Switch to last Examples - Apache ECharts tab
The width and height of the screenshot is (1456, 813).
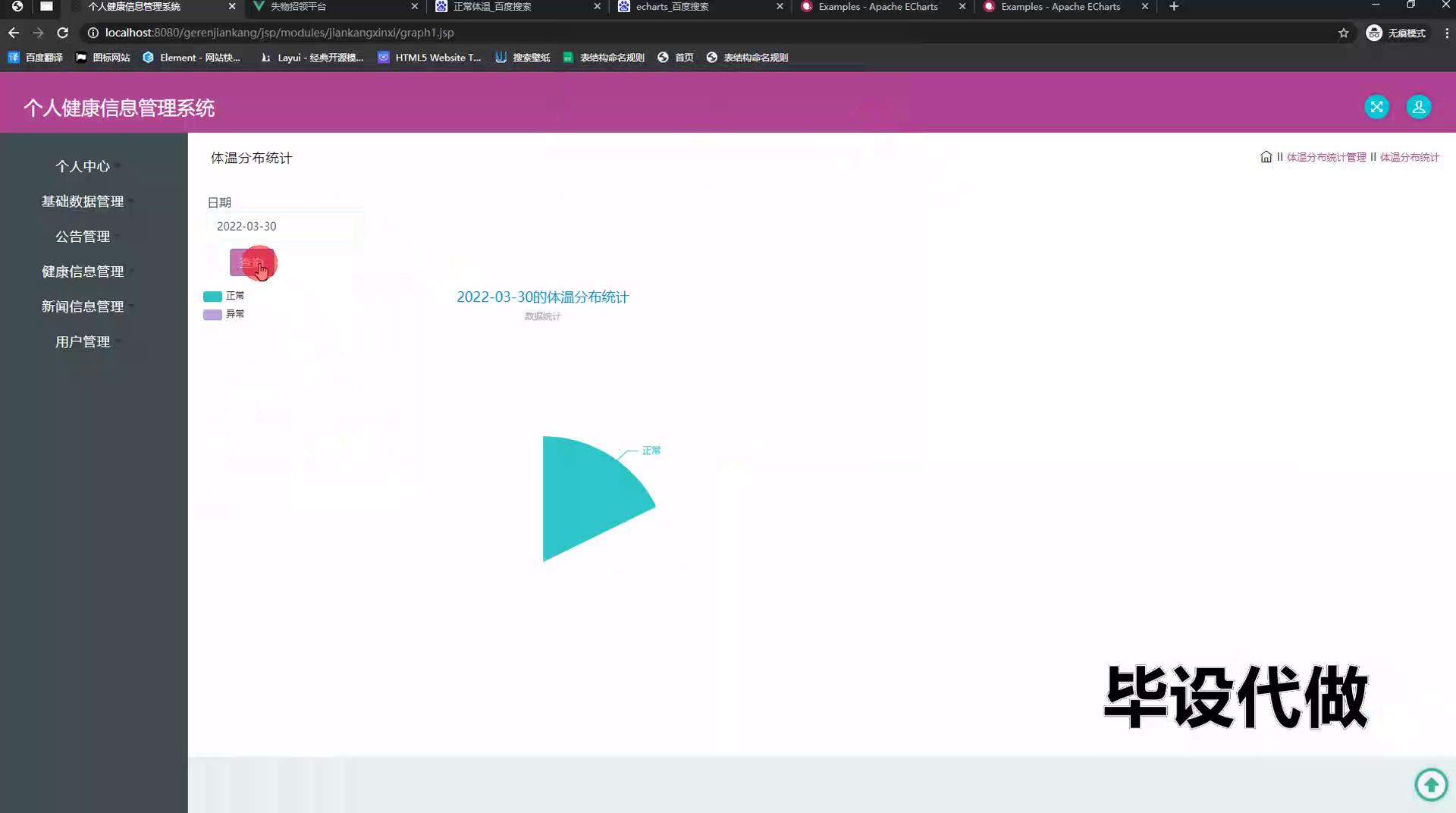[x=1065, y=7]
